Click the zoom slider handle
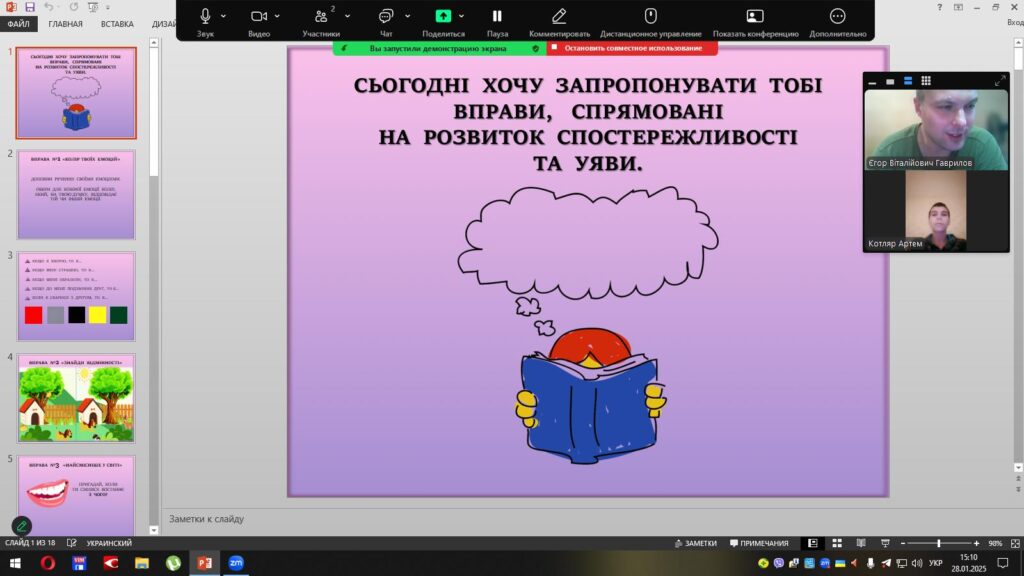 click(938, 543)
